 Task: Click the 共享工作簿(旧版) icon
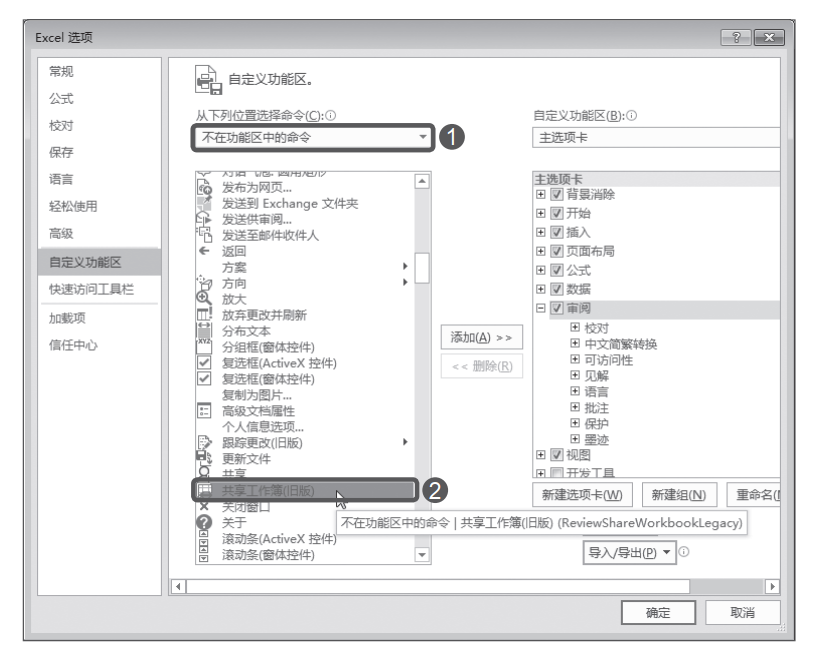[x=204, y=490]
